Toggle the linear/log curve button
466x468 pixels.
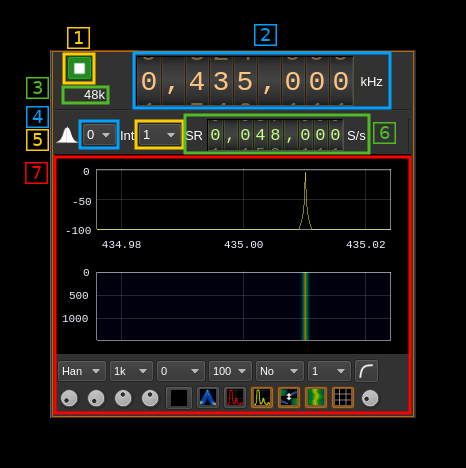366,371
